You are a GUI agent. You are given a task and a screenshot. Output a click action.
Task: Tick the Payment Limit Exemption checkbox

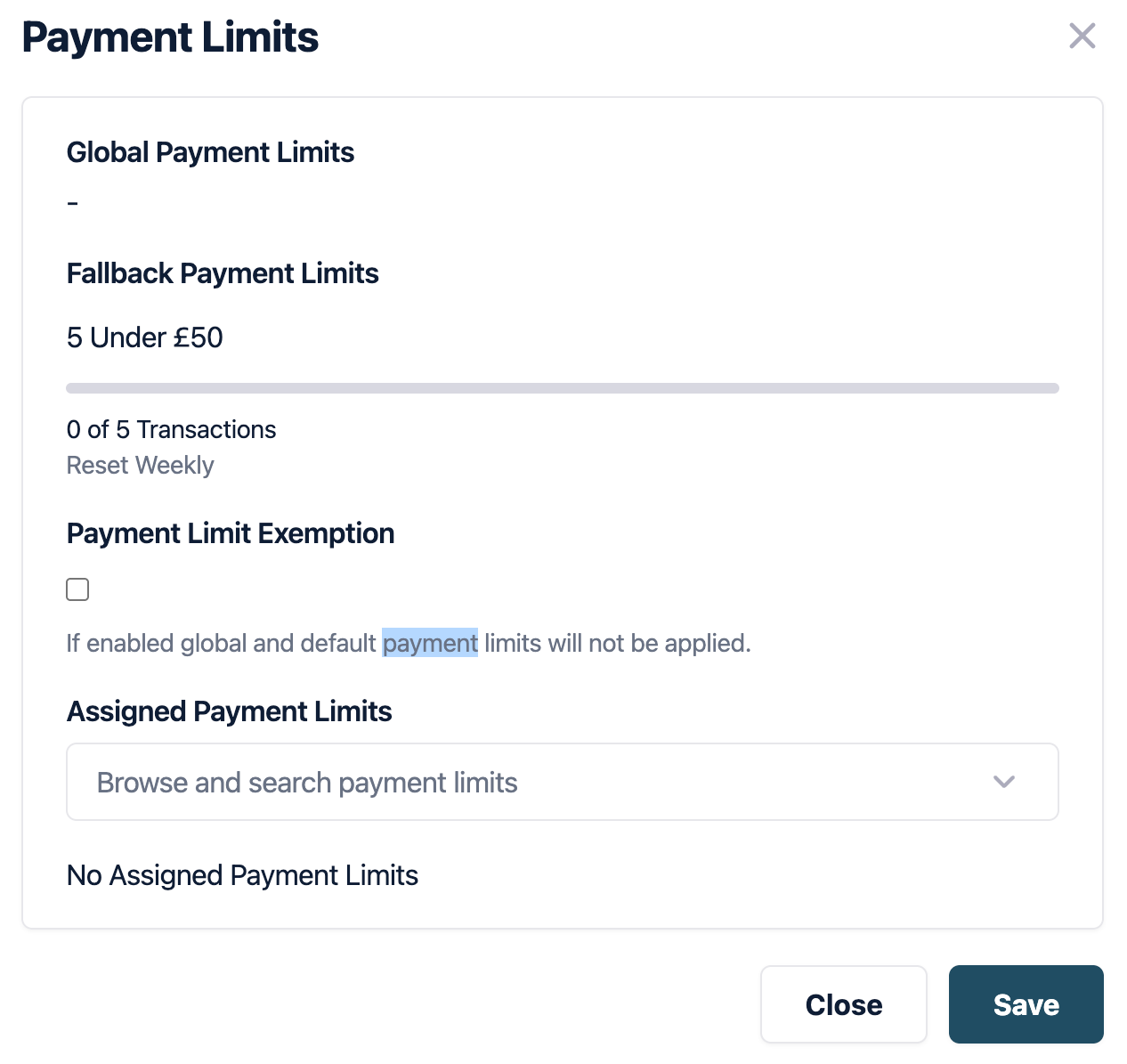[x=77, y=589]
